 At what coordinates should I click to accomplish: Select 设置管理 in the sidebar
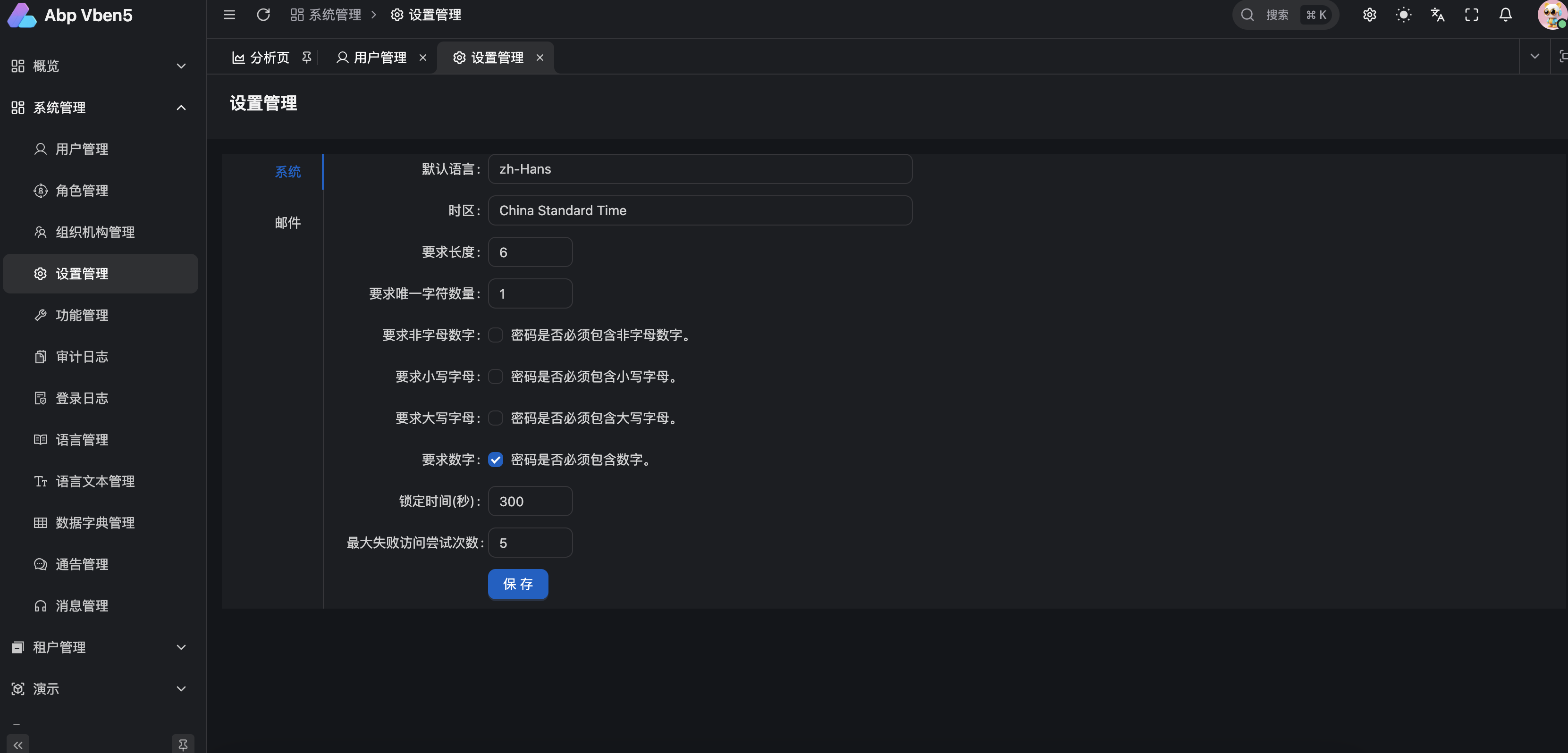click(x=101, y=274)
